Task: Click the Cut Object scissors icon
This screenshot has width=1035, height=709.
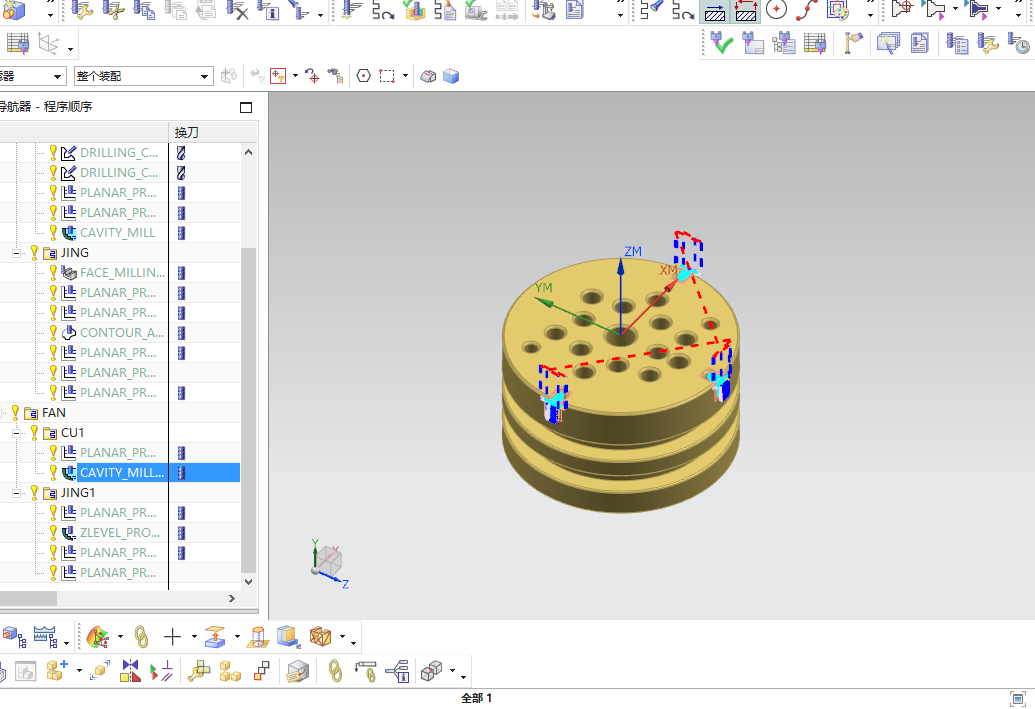Action: (113, 9)
